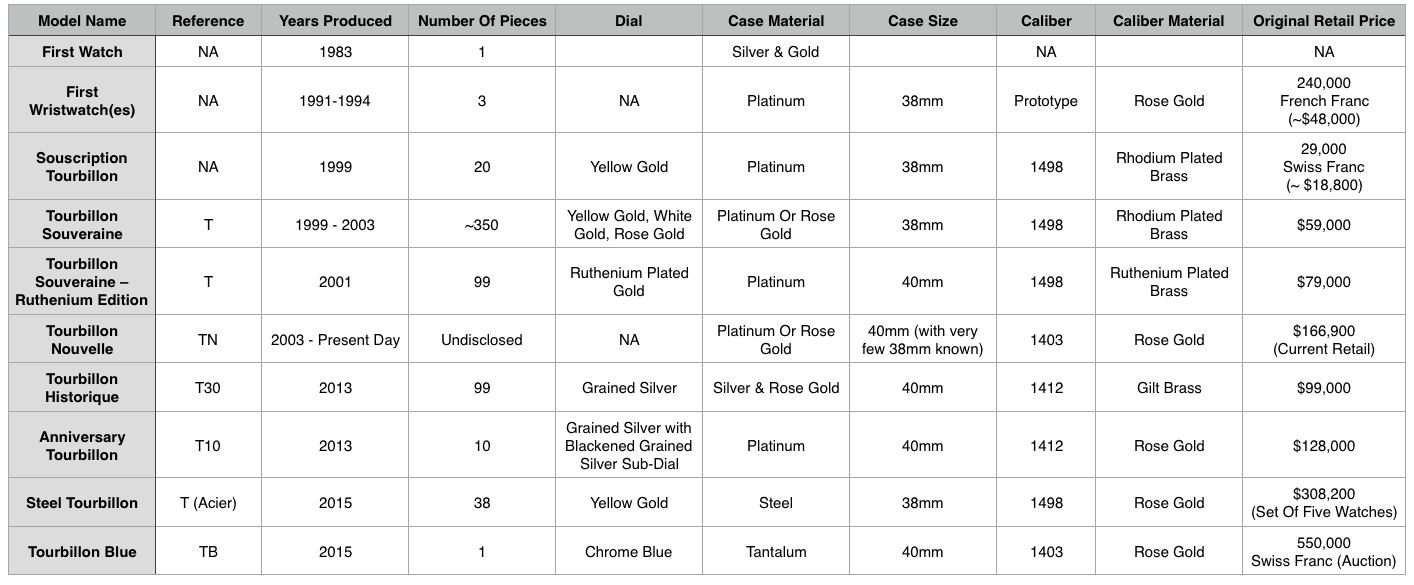Click the Souscription Tourbillon model cell
Viewport: 1414px width, 585px height.
(x=82, y=167)
